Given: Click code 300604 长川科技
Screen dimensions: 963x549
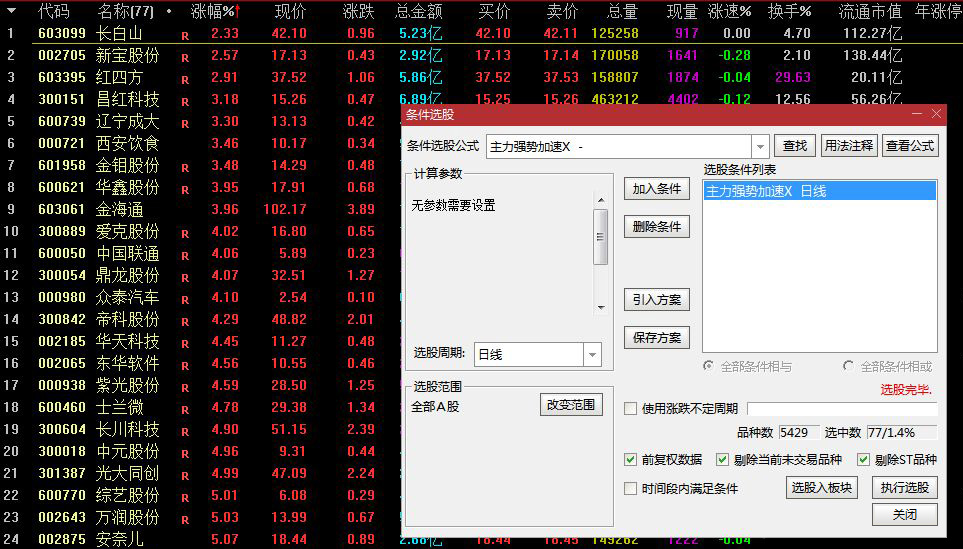Looking at the screenshot, I should coord(62,429).
